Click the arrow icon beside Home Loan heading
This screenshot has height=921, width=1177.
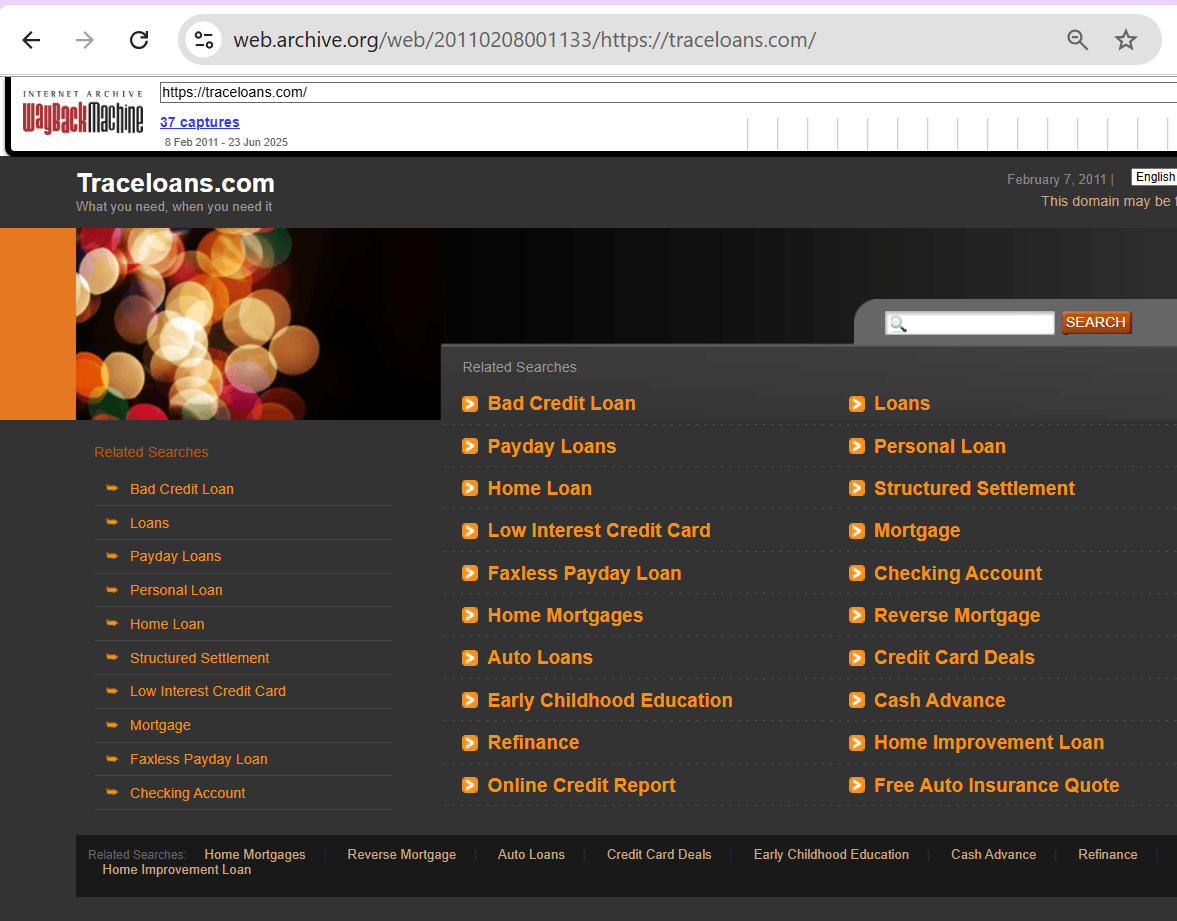(470, 489)
